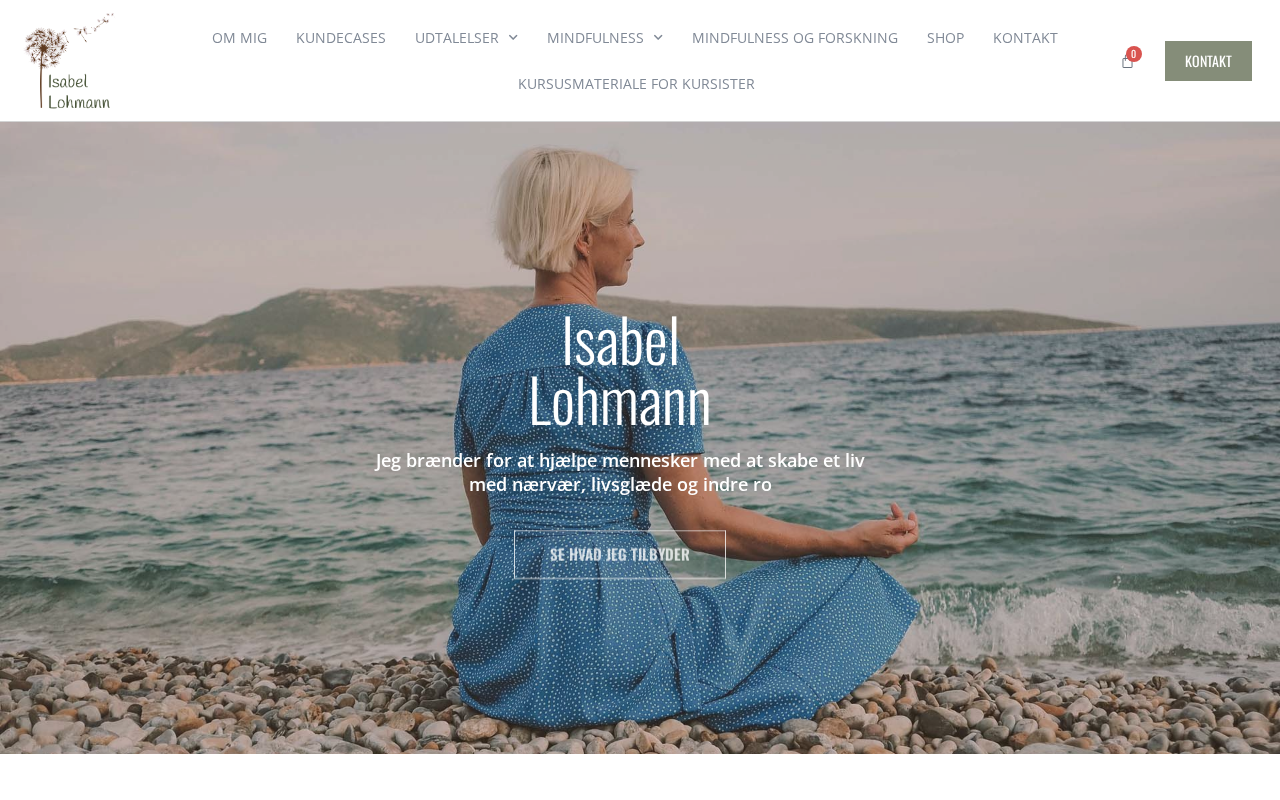Click the Isabel Lohmann dandelion logo
The image size is (1280, 800).
tap(68, 61)
